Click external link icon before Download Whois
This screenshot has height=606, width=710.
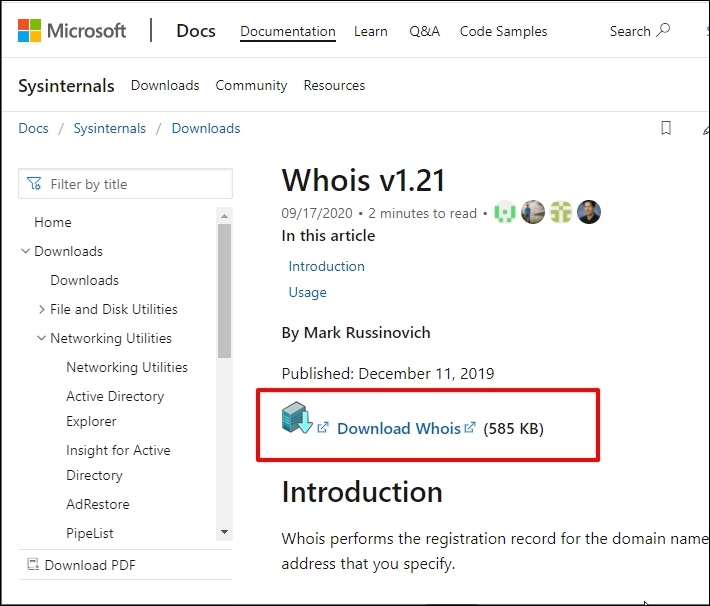(x=322, y=427)
